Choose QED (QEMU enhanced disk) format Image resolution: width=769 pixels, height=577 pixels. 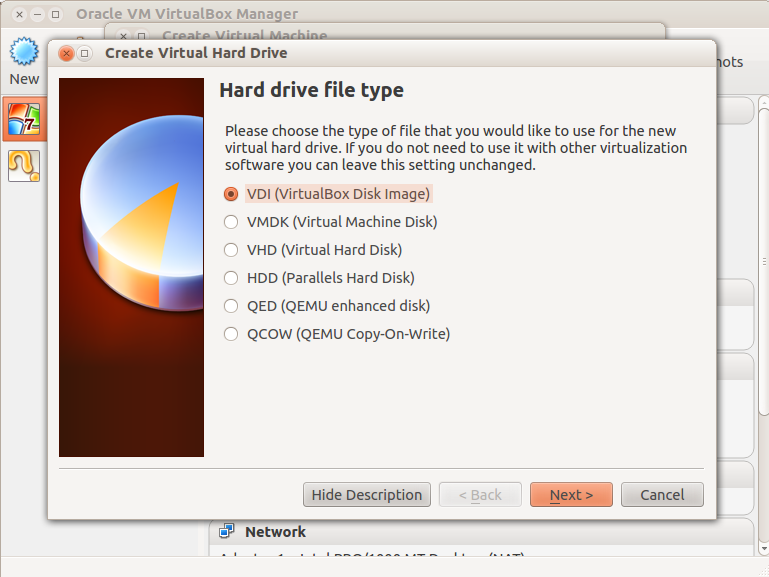pos(327,306)
